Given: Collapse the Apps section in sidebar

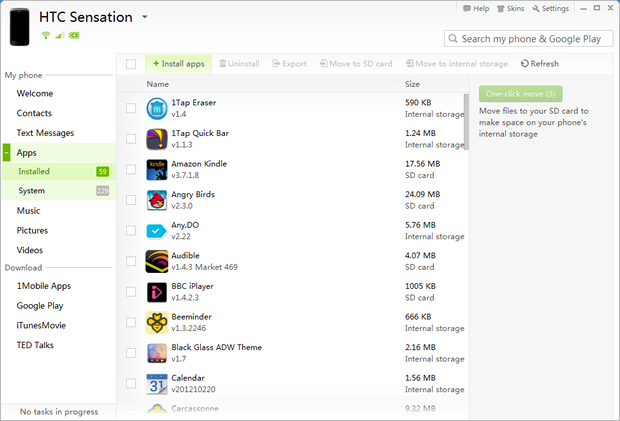Looking at the screenshot, I should click(x=6, y=152).
